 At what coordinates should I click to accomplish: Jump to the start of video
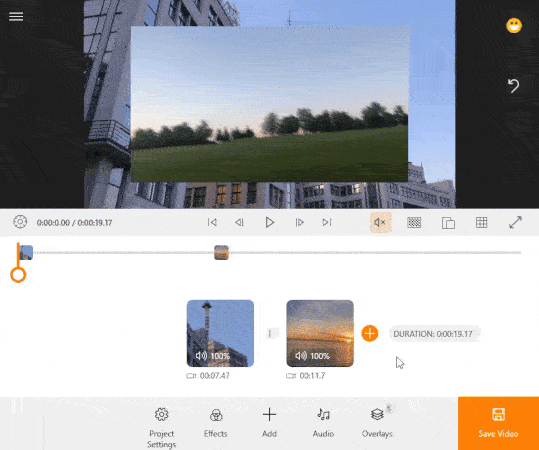[x=212, y=222]
